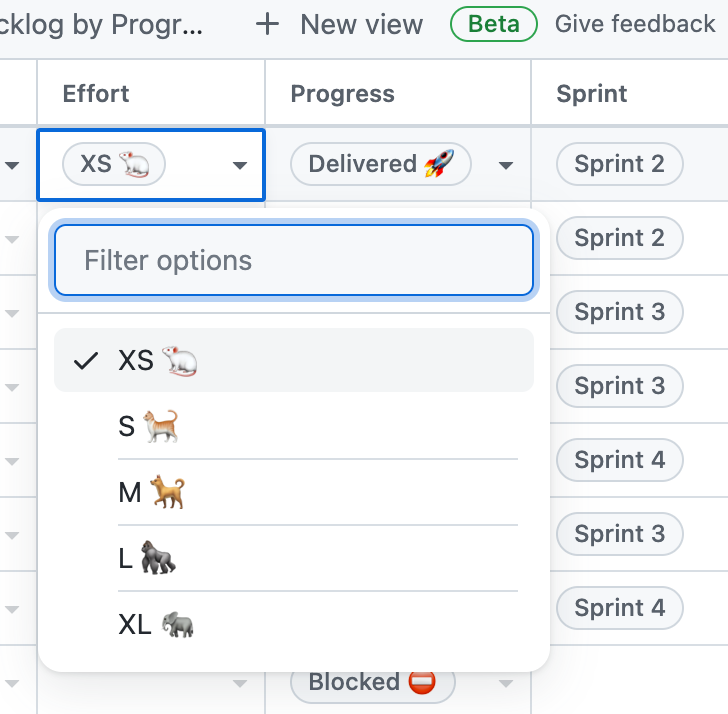Click the Delivered rocket status pill
This screenshot has height=714, width=728.
click(x=380, y=164)
